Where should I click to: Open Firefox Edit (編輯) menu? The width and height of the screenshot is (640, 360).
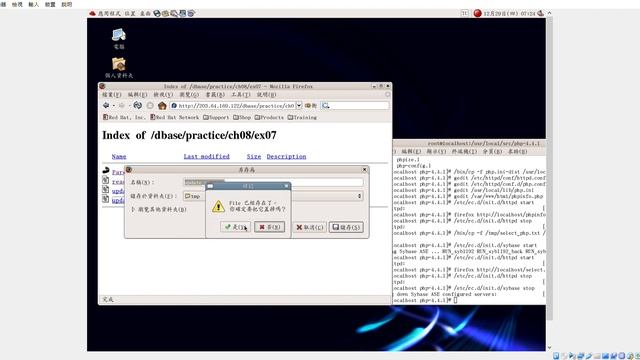pos(138,95)
